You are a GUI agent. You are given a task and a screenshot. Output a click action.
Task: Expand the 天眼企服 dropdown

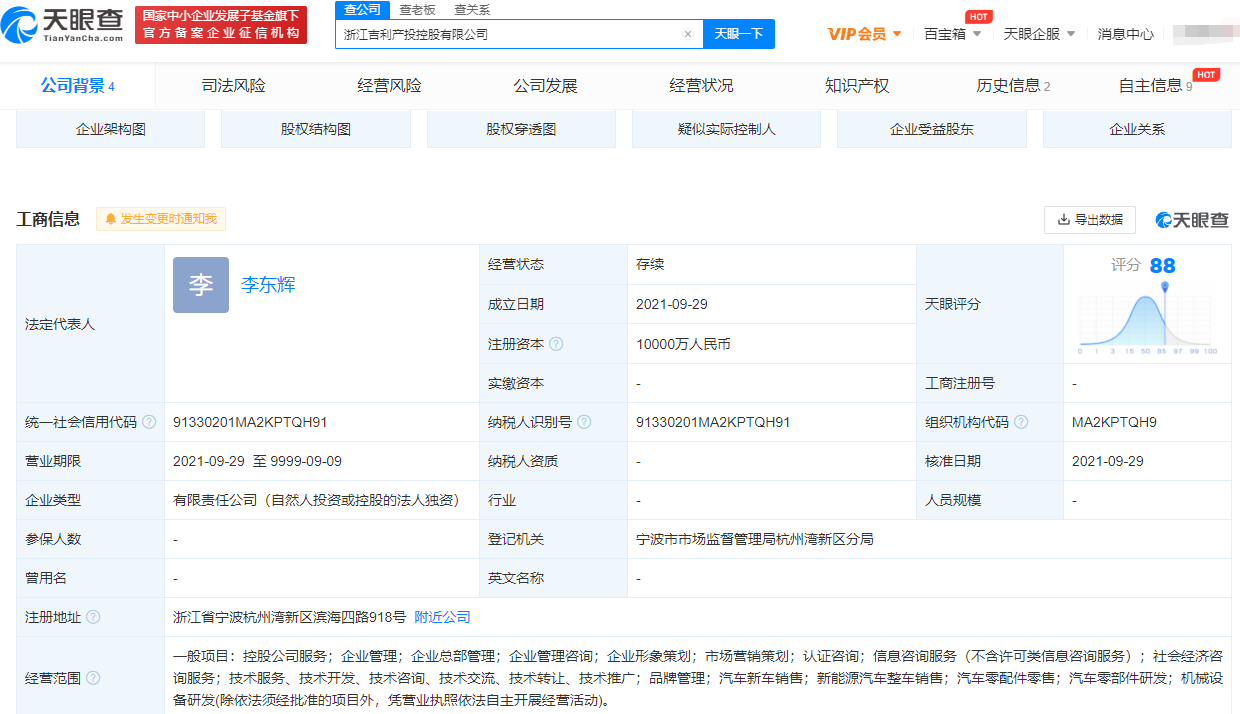click(x=1039, y=34)
